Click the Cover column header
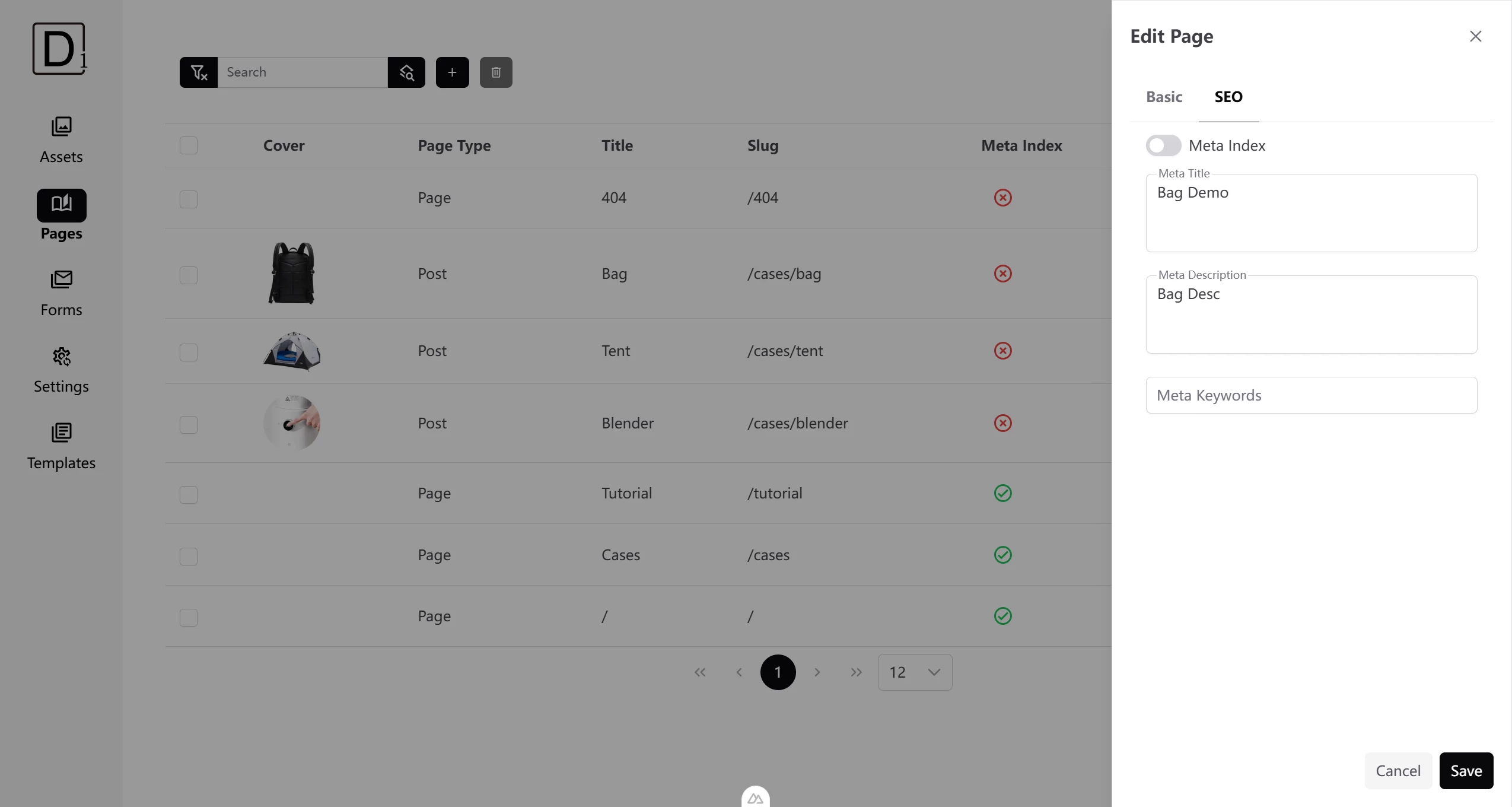This screenshot has width=1512, height=807. [284, 145]
